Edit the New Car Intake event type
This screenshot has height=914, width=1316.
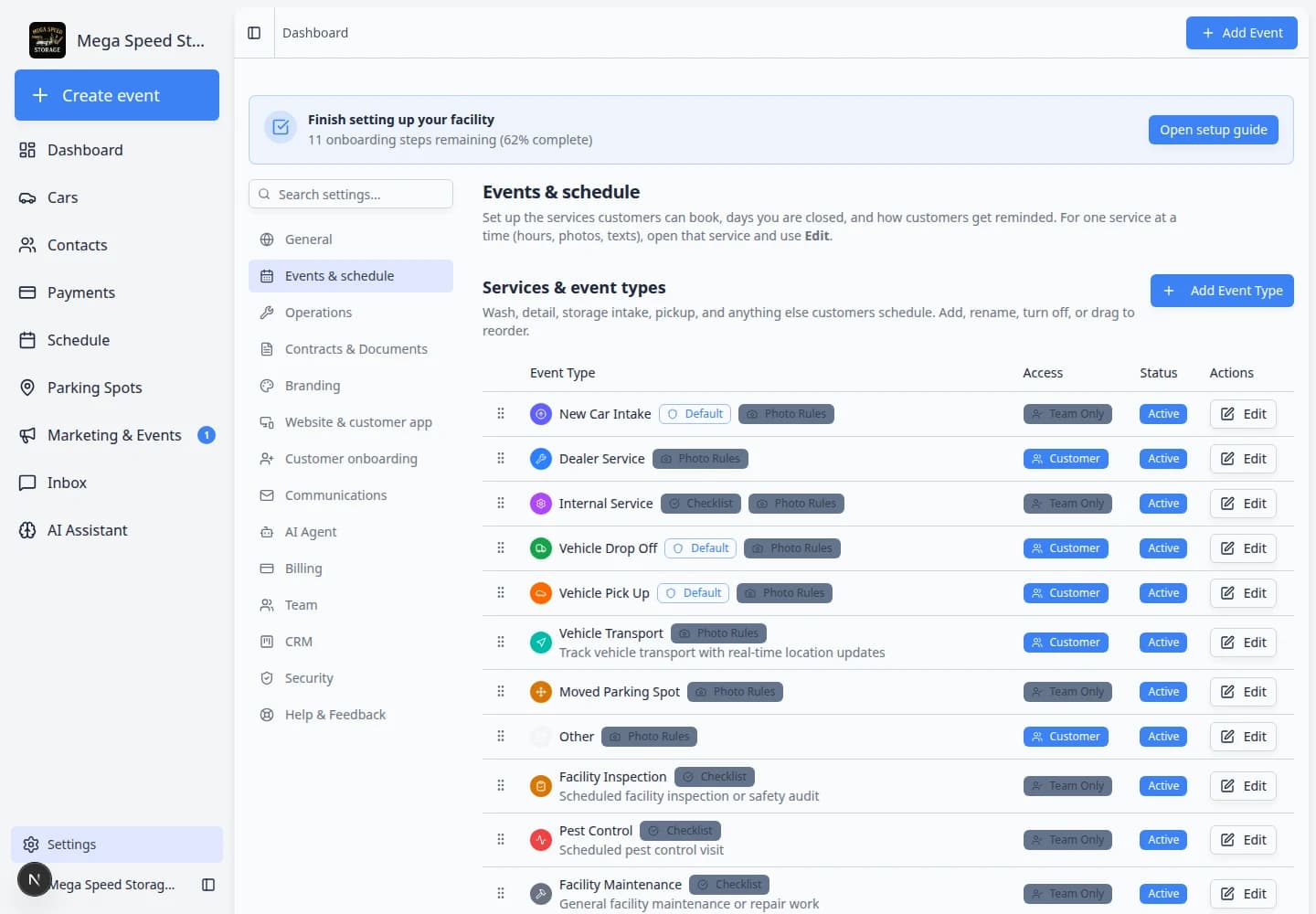tap(1243, 414)
